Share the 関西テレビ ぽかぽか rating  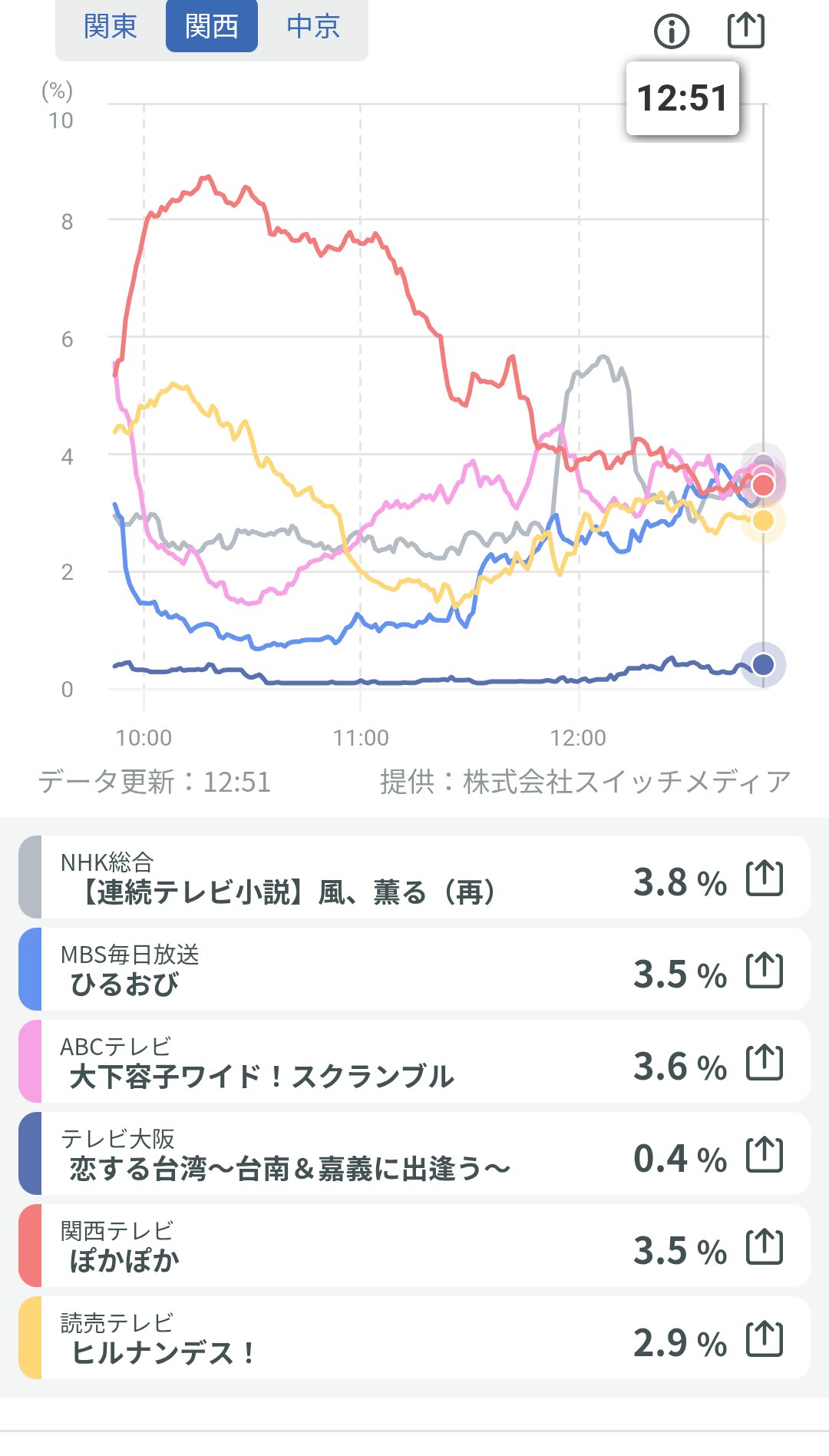pos(765,1247)
